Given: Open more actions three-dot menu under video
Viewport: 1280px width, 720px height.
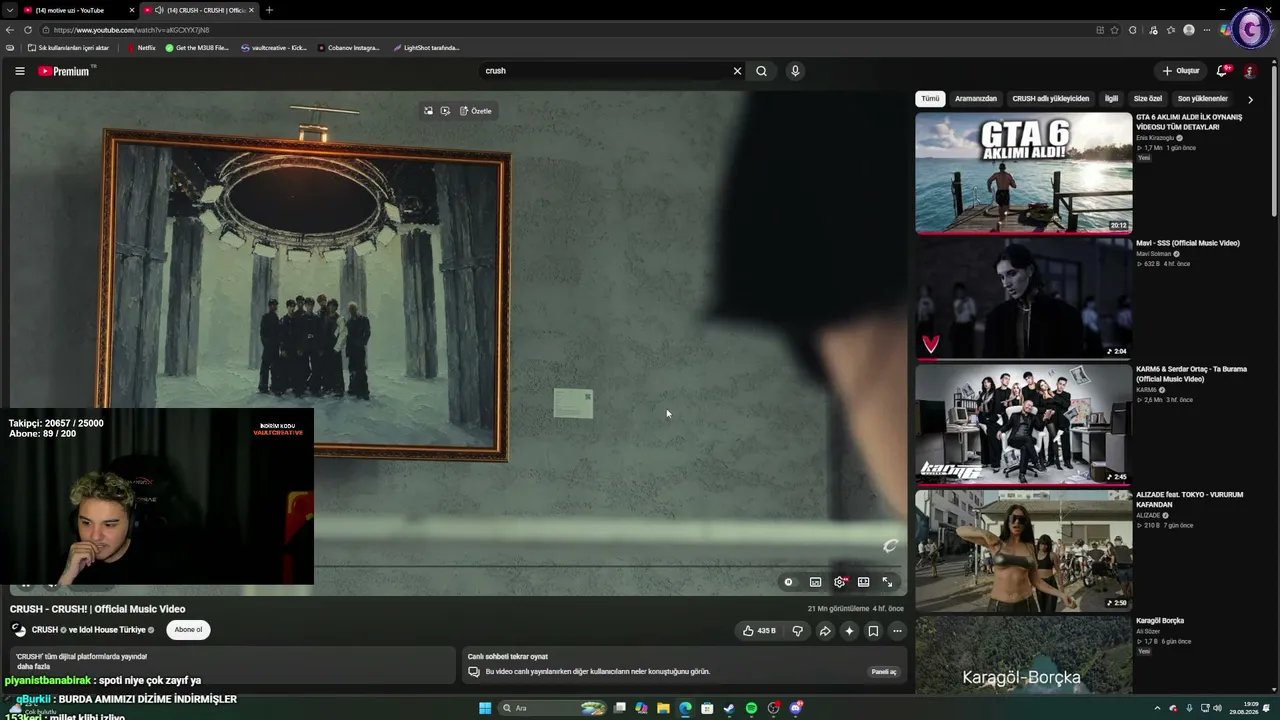Looking at the screenshot, I should (897, 631).
